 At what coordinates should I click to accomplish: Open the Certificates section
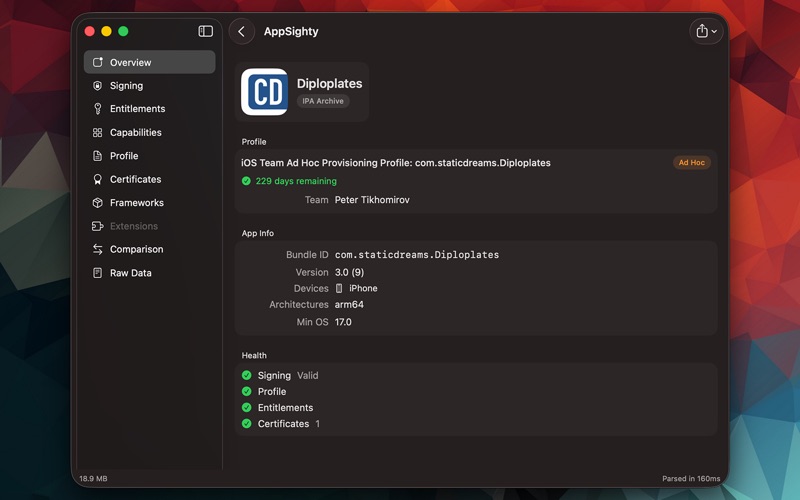coord(149,179)
